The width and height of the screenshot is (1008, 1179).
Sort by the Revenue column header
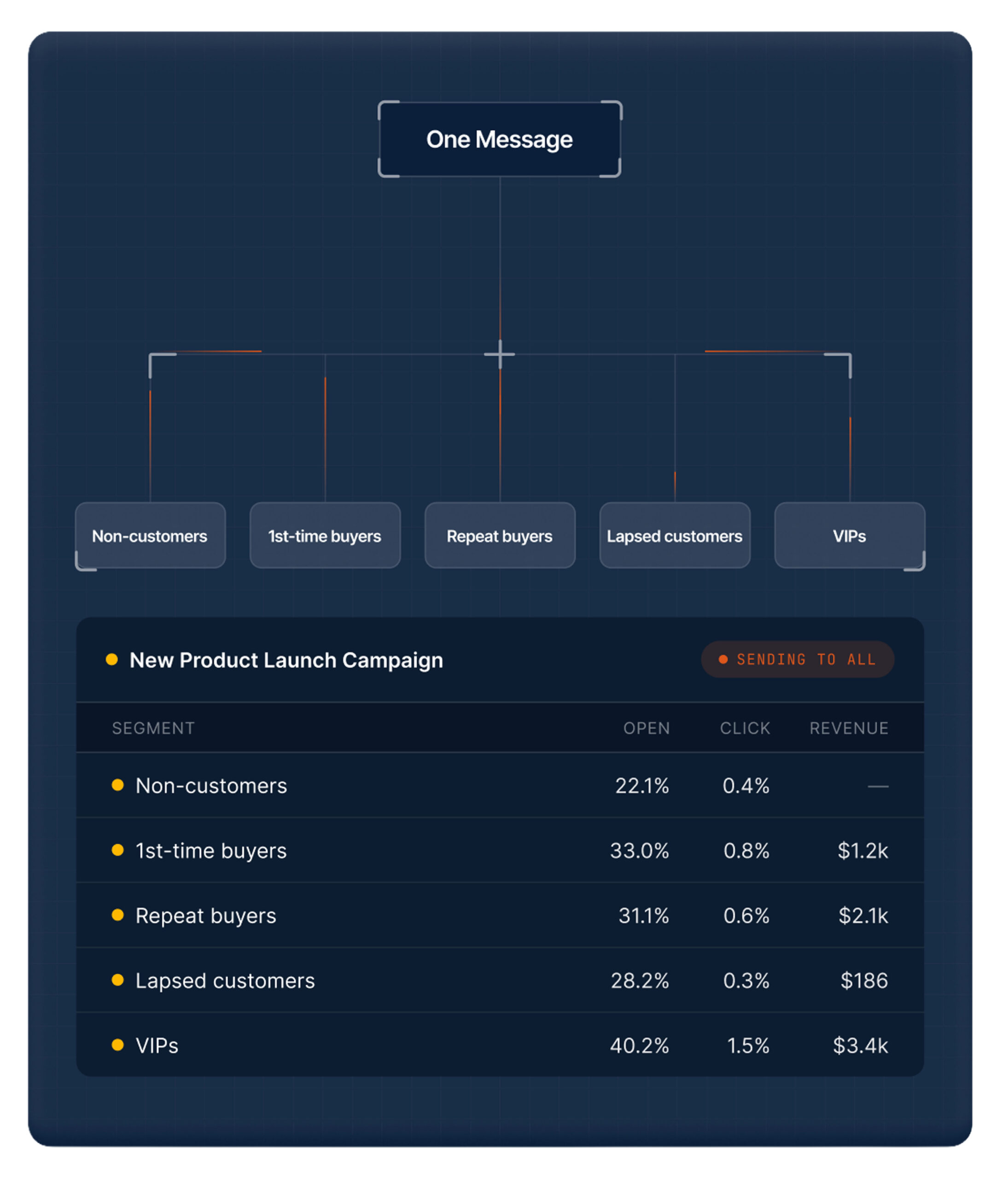pos(849,728)
